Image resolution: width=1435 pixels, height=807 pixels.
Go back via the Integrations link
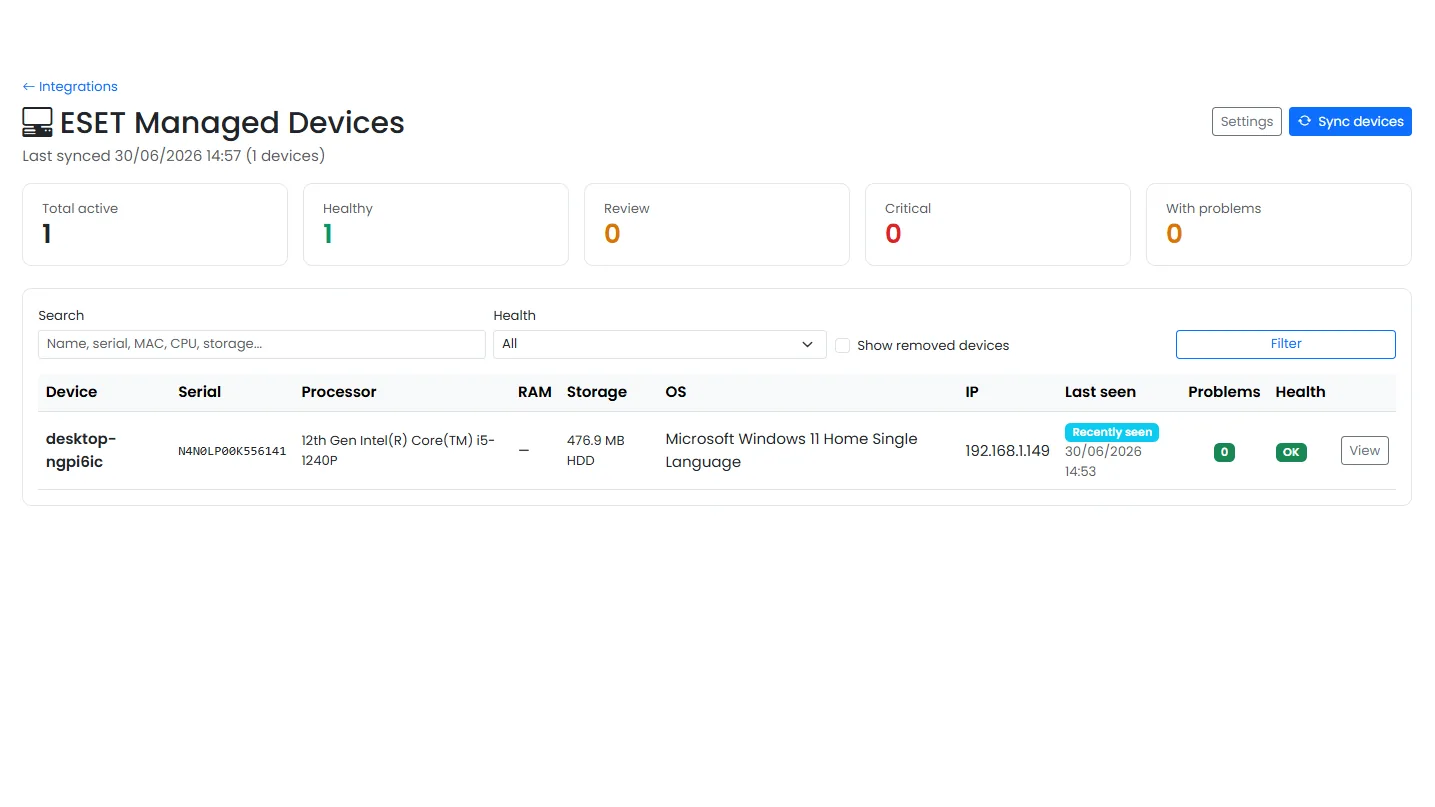[x=70, y=87]
